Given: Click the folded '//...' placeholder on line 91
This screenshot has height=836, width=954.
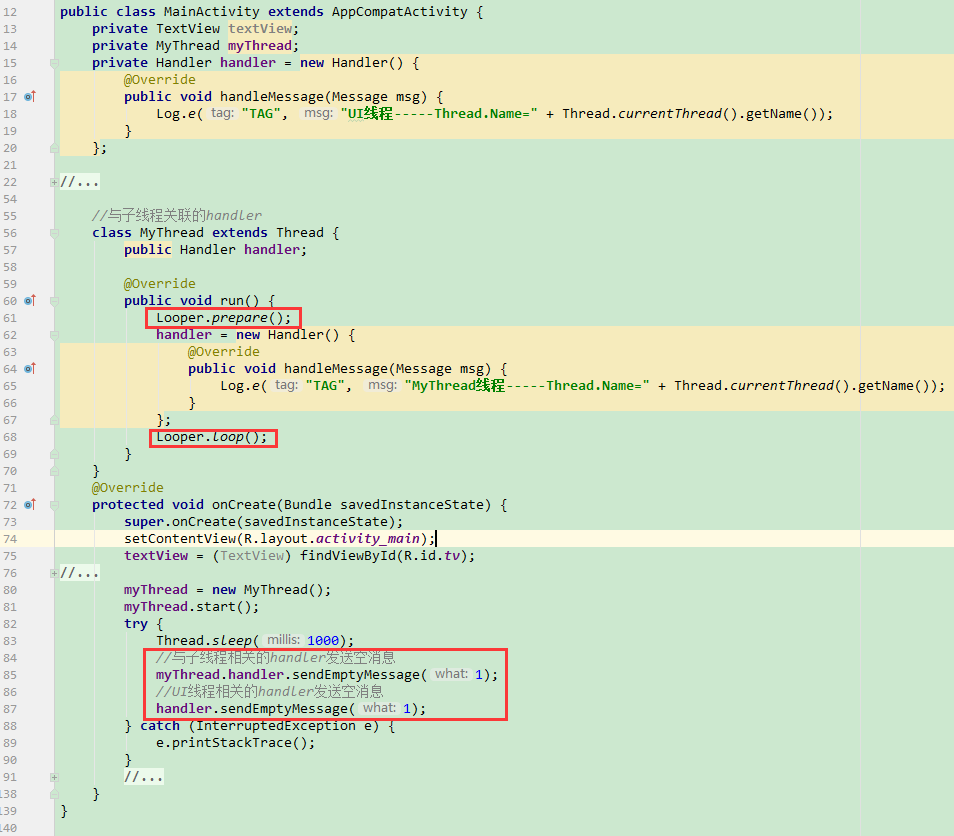Looking at the screenshot, I should click(x=144, y=777).
